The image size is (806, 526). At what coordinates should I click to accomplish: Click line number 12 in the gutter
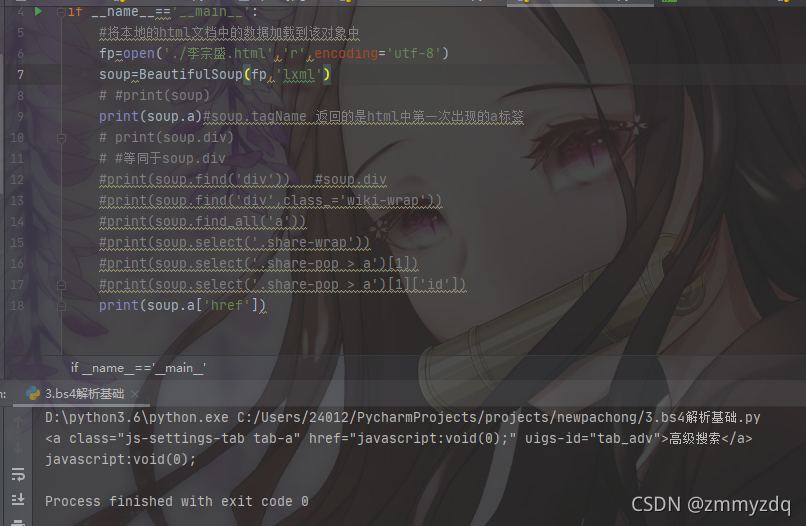click(x=17, y=179)
